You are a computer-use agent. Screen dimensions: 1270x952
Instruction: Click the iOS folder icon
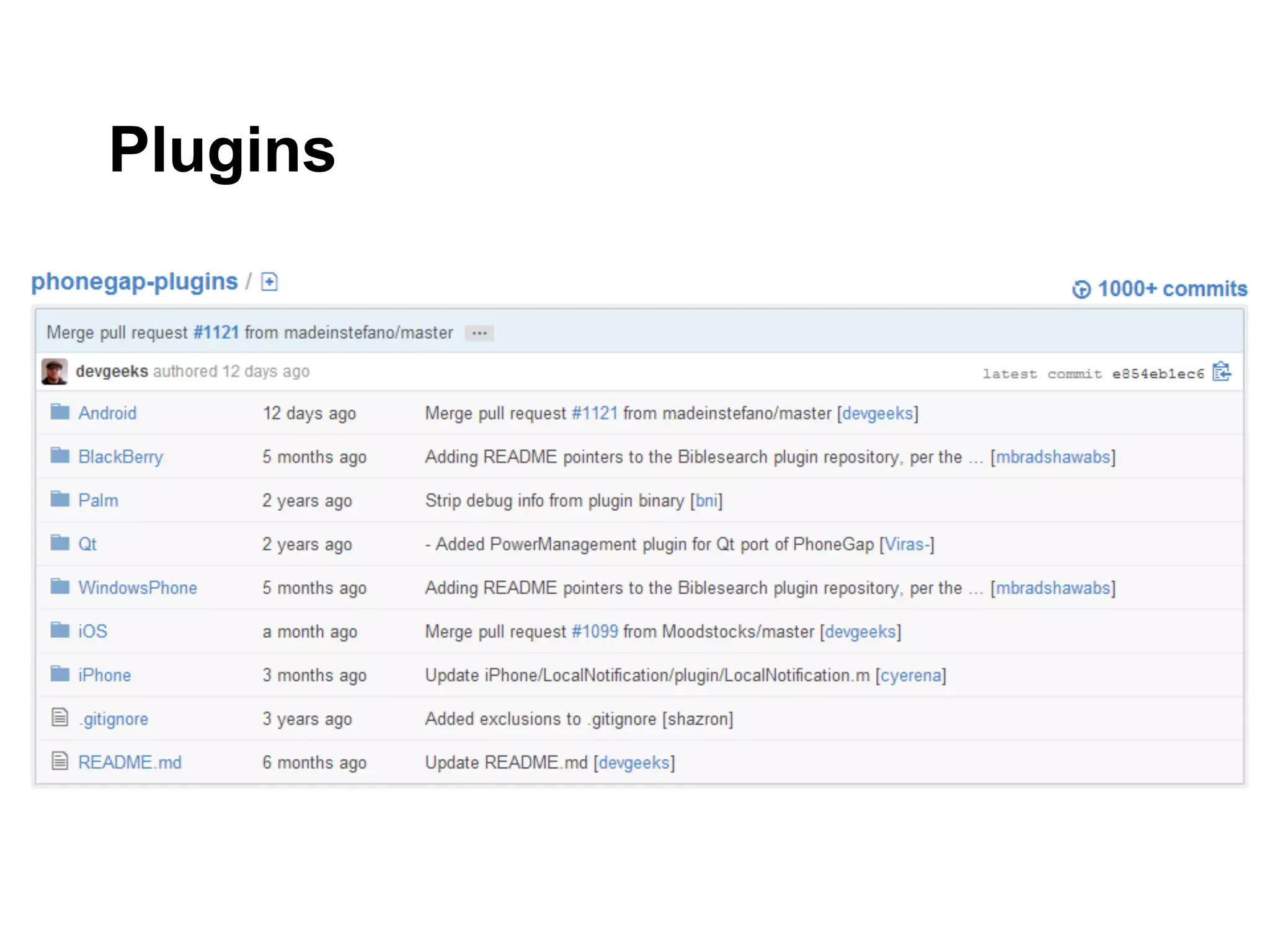[60, 630]
